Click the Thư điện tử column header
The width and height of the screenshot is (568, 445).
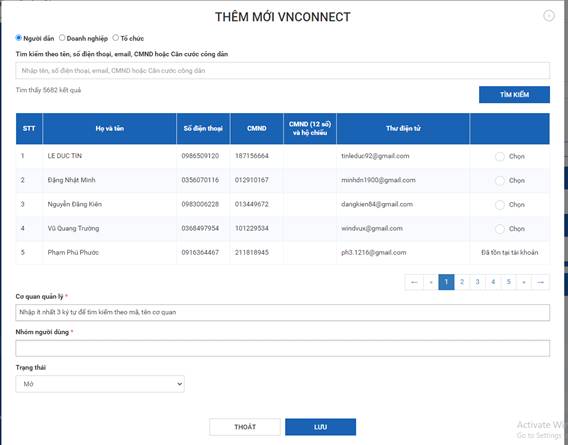click(x=403, y=128)
